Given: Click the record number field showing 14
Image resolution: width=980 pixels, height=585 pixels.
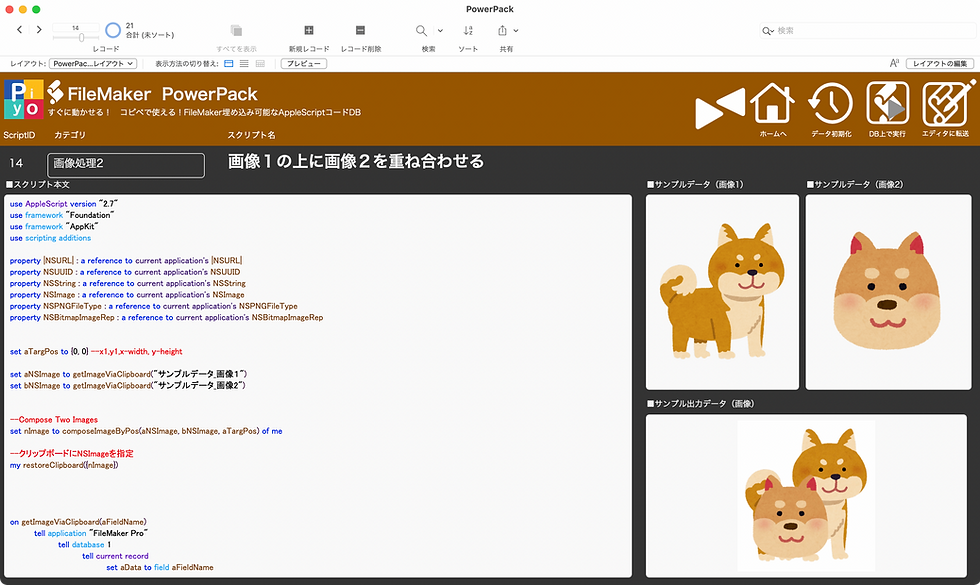Looking at the screenshot, I should pyautogui.click(x=76, y=28).
